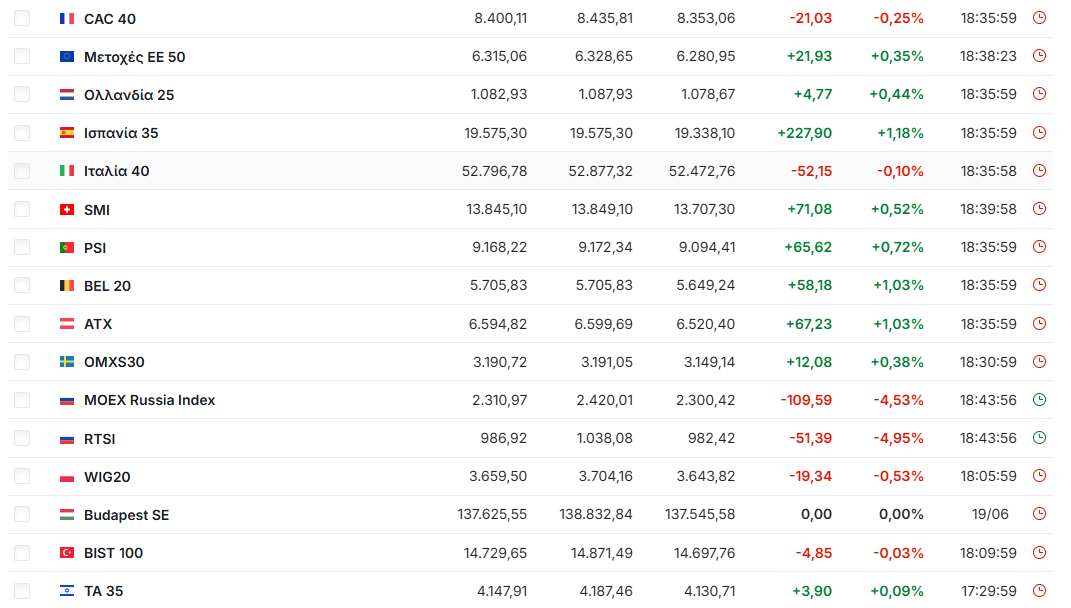The image size is (1071, 608).
Task: Click the Dutch flag beside Ολλανδία 25
Action: click(x=67, y=95)
